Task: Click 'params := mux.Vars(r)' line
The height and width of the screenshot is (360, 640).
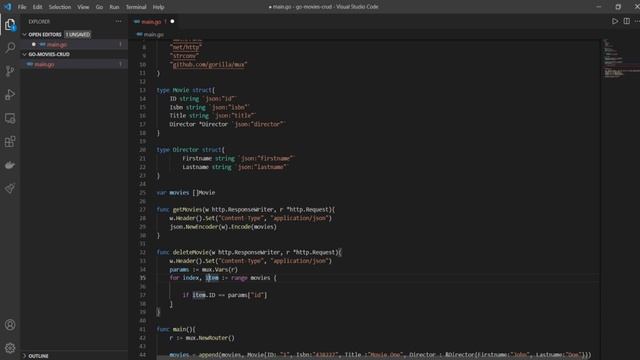Action: (x=203, y=269)
